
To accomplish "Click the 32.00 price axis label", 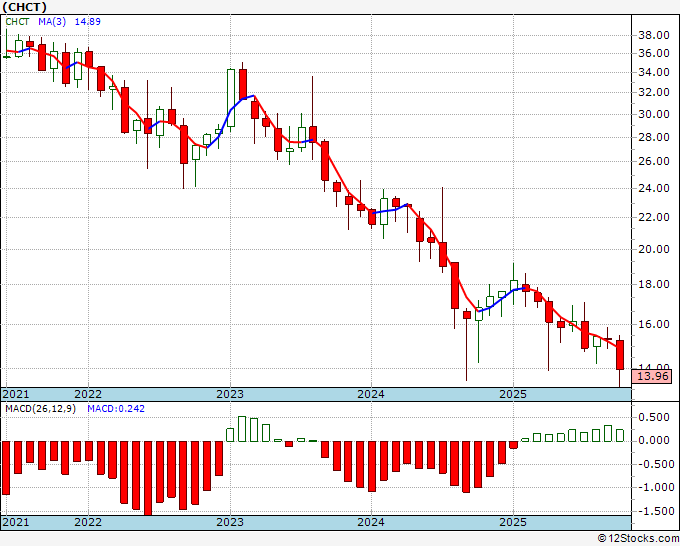I will coord(654,92).
